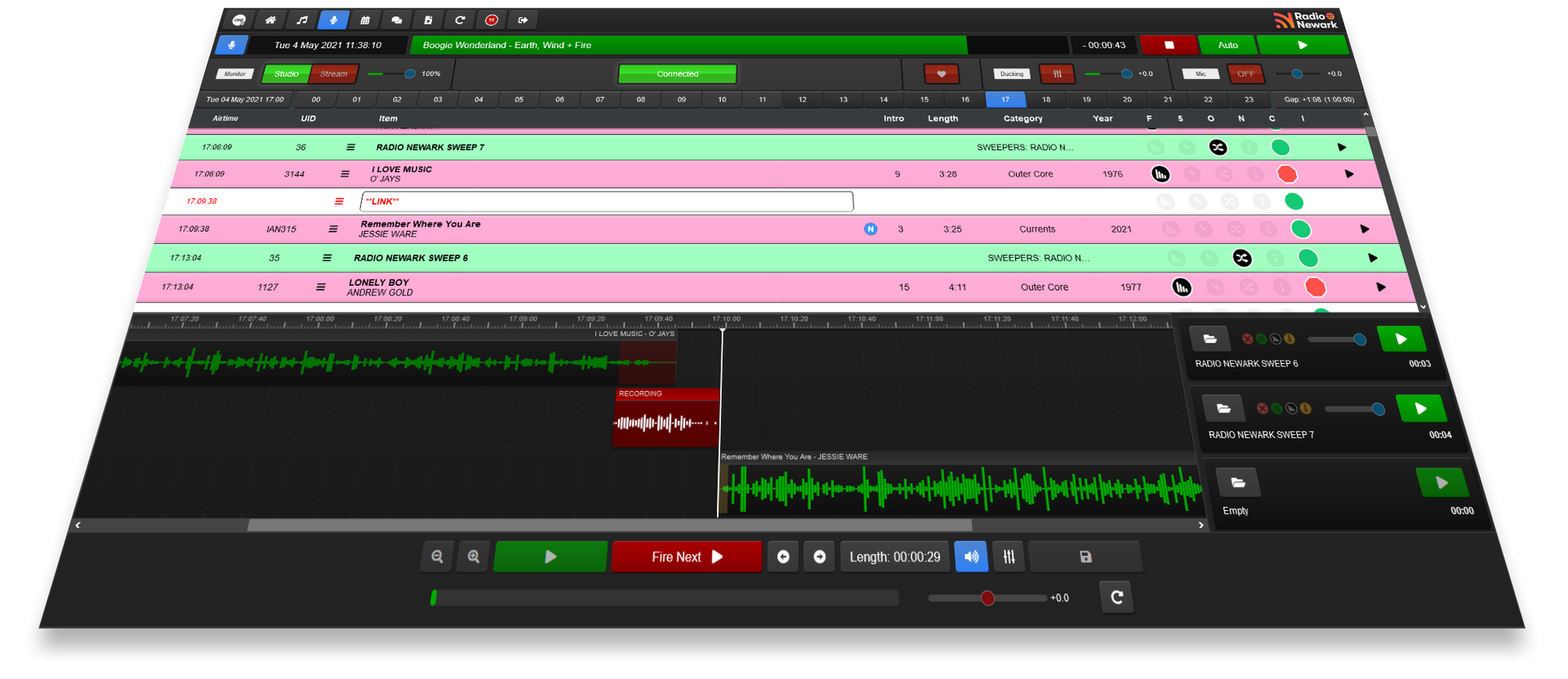This screenshot has width=1568, height=679.
Task: Click the heart favourite button
Action: [941, 74]
